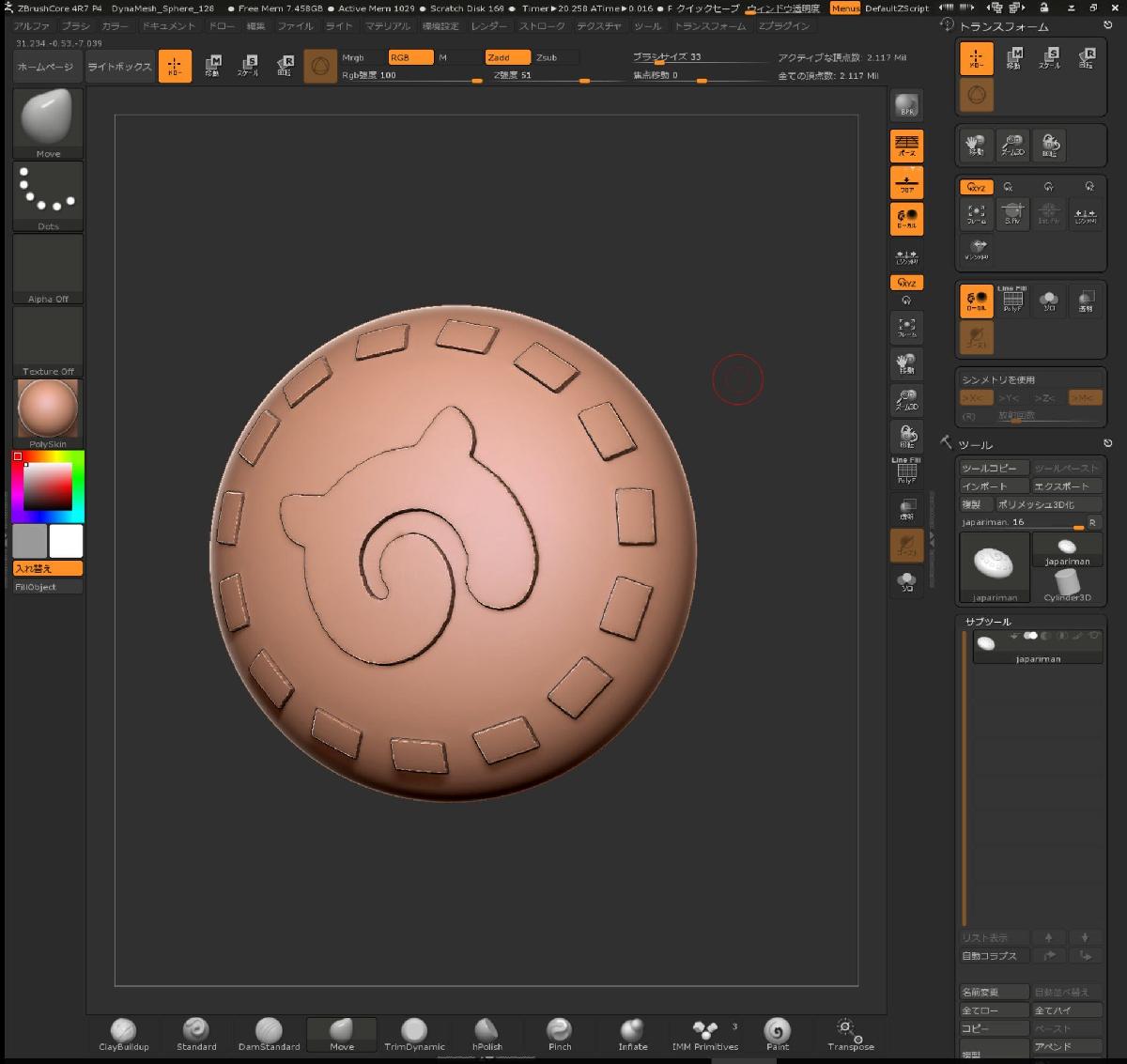
Task: Select the Inflate brush
Action: click(x=632, y=1033)
